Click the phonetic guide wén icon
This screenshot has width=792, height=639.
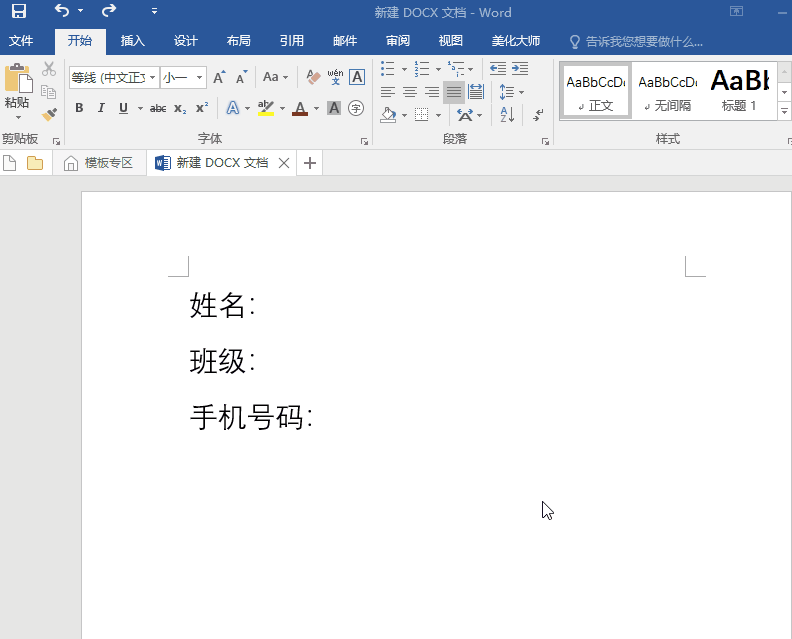335,77
